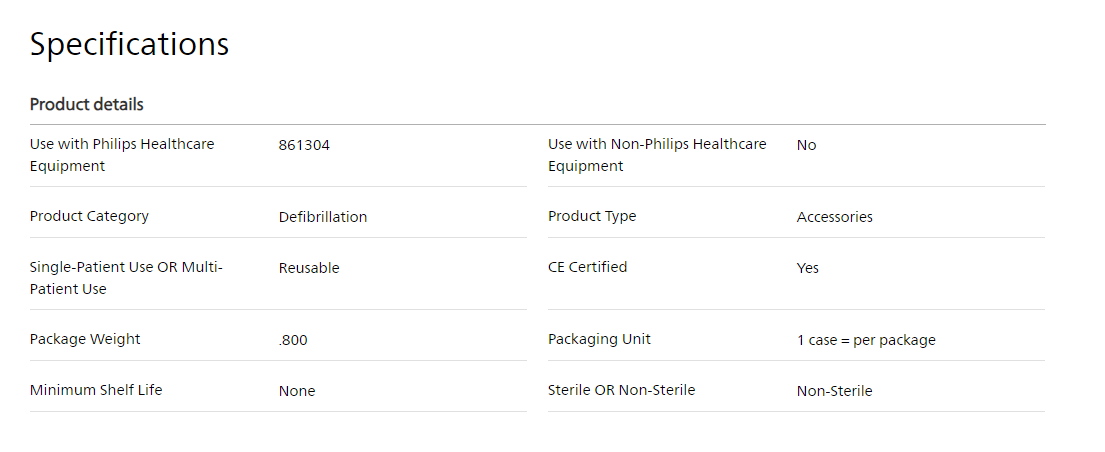
Task: Click the CE Certified label
Action: point(587,267)
